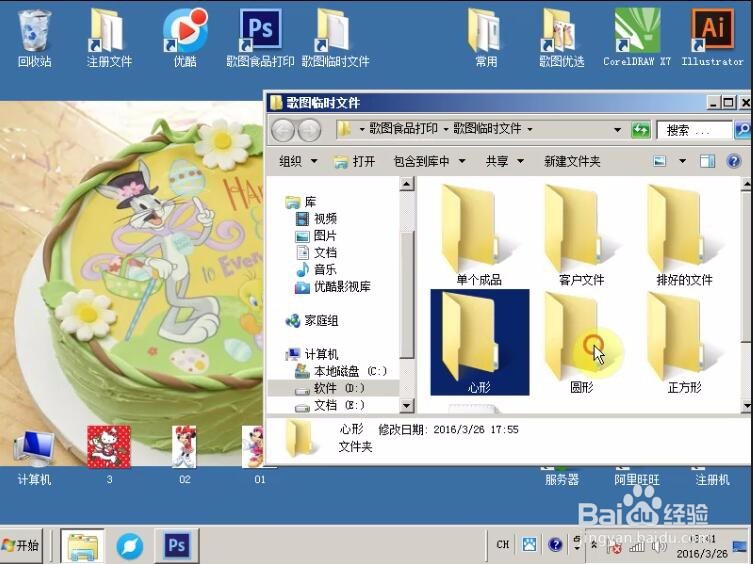Expand the arrow after 歌图临时文件 in the breadcrumb
The width and height of the screenshot is (753, 564).
click(x=530, y=129)
